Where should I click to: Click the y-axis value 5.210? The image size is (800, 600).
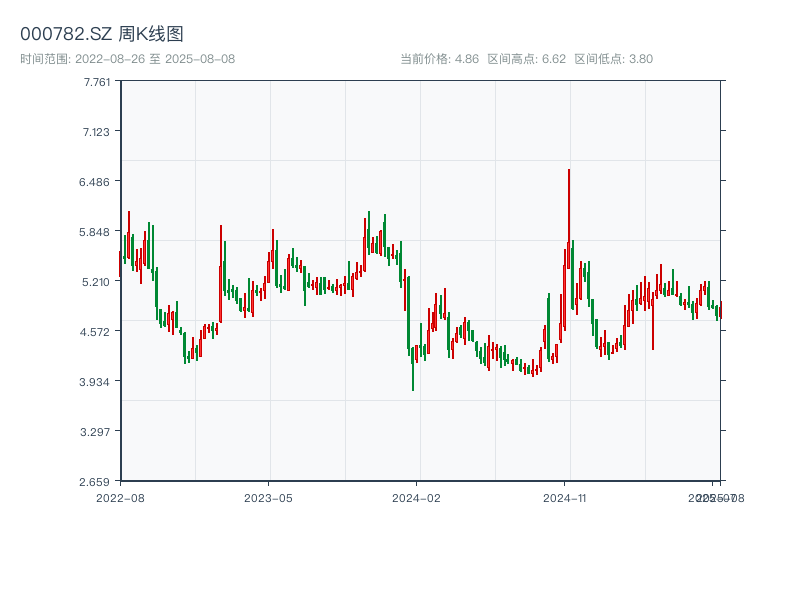(x=96, y=282)
